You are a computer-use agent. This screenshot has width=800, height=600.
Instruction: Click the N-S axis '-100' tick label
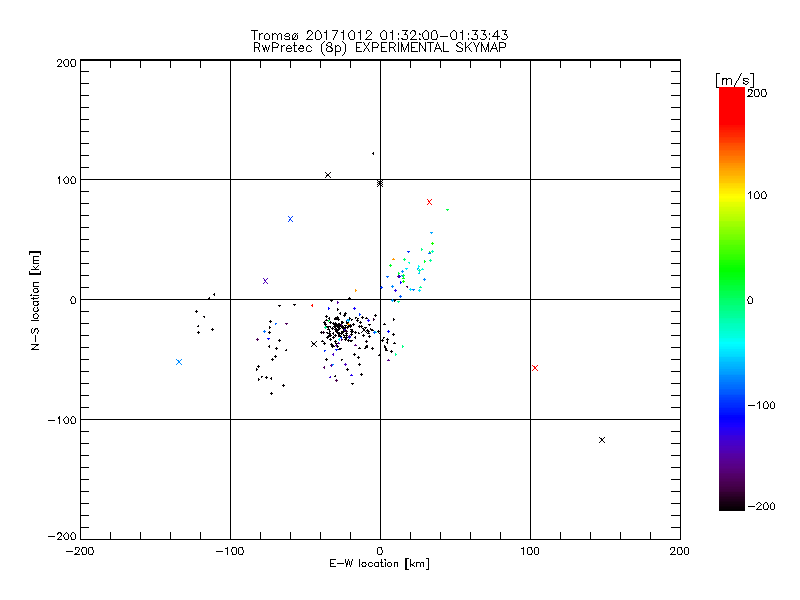tap(62, 420)
